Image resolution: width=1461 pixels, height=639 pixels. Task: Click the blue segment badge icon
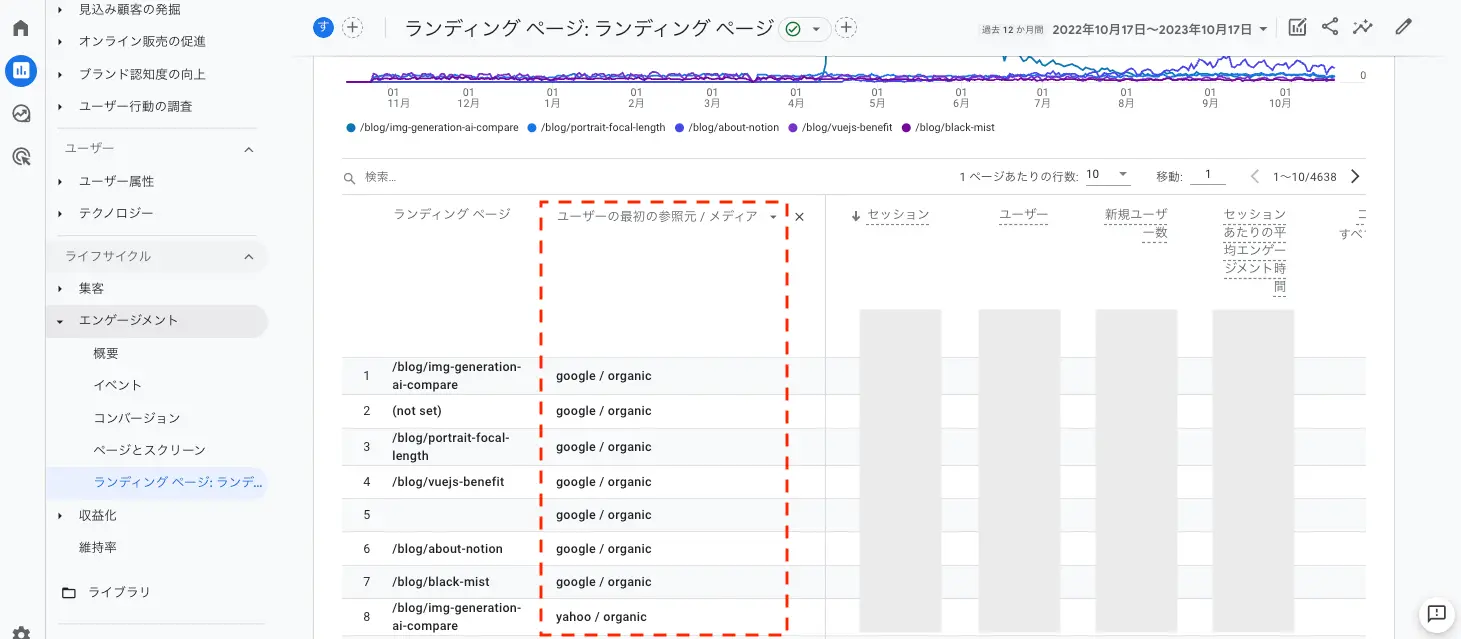[323, 28]
